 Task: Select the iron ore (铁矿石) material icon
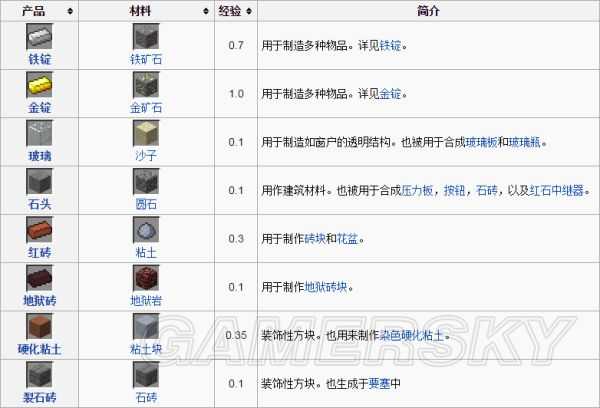(x=146, y=38)
